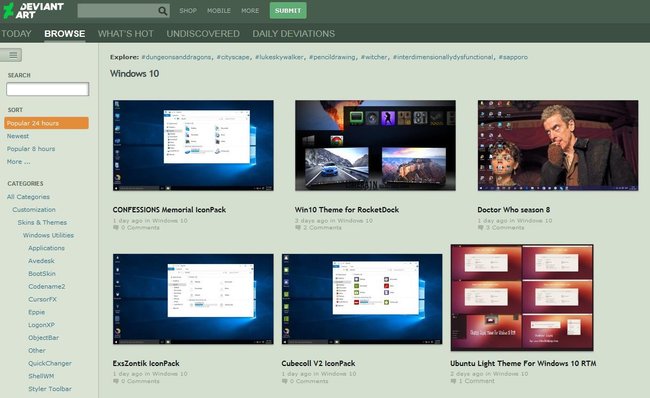Explore the #witcher tag

(374, 57)
